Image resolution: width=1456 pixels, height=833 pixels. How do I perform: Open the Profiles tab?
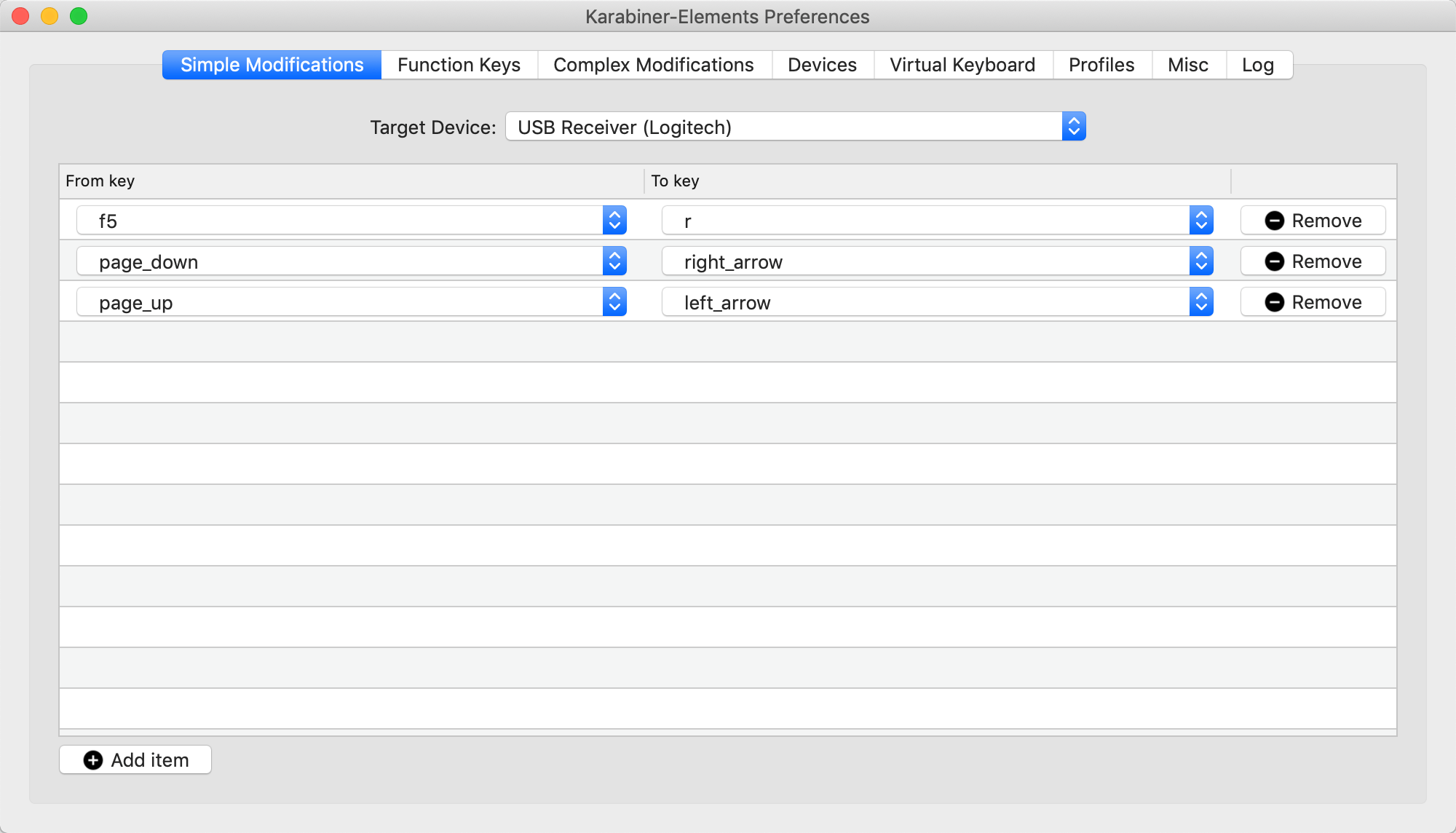coord(1101,65)
